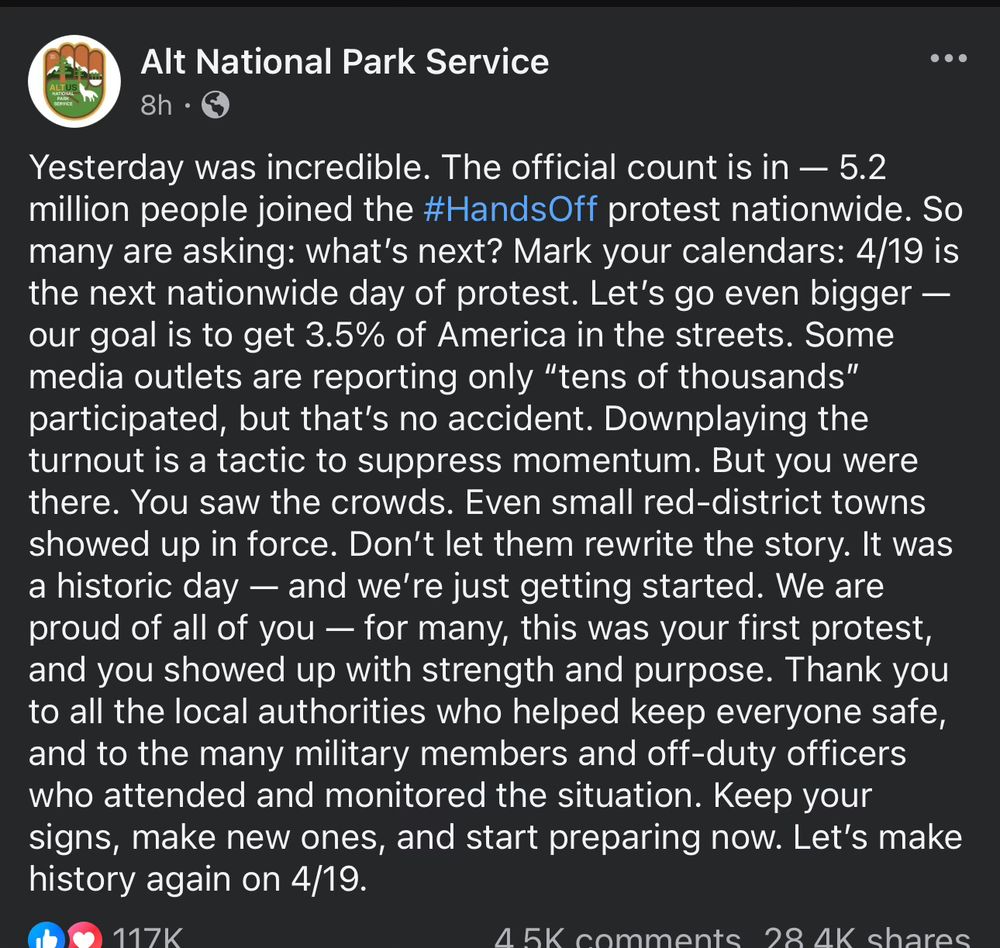Screen dimensions: 1000x948
Task: Click the Alt National Park Service page name
Action: coord(344,62)
